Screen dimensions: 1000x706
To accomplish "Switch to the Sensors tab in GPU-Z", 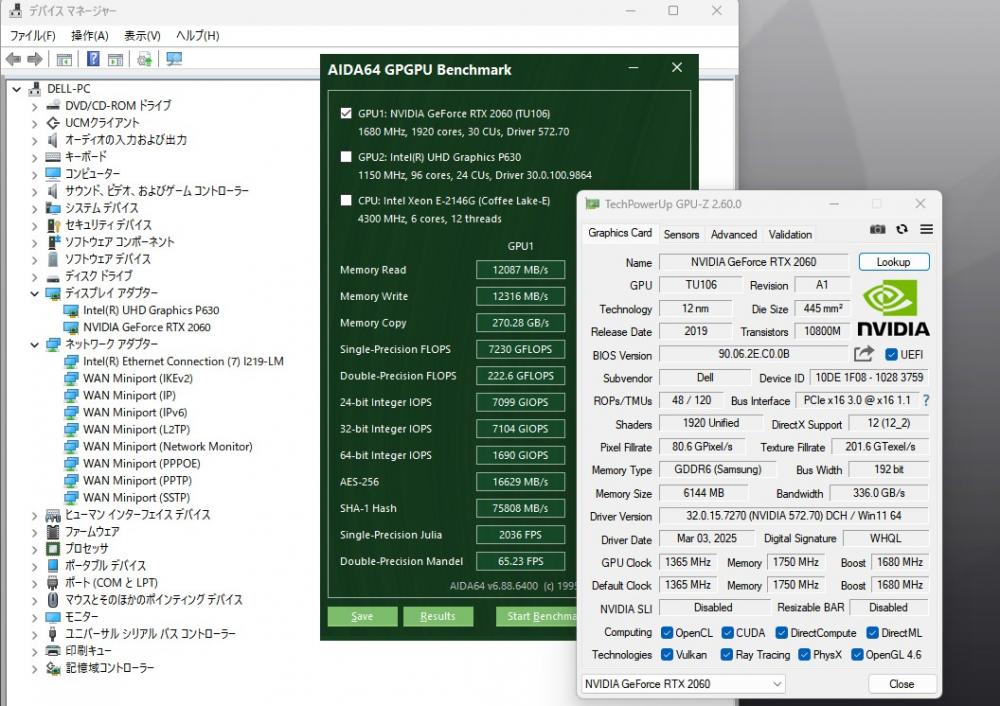I will (681, 234).
